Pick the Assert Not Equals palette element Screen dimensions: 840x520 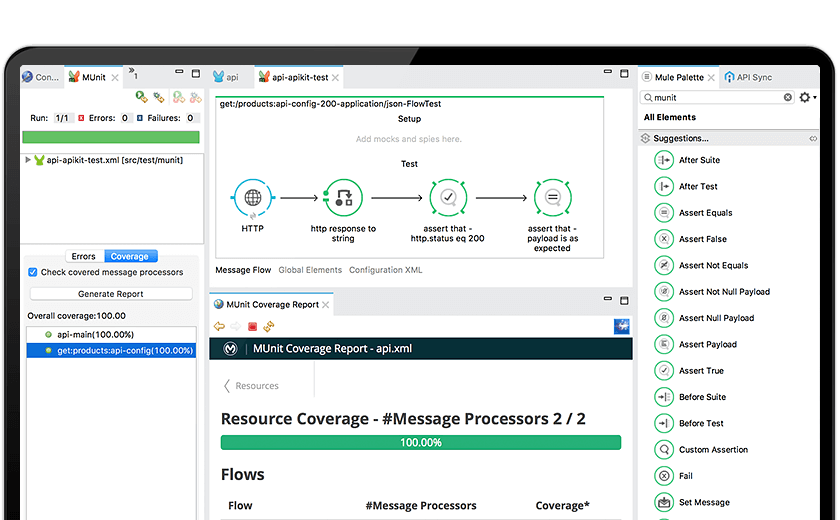(702, 265)
